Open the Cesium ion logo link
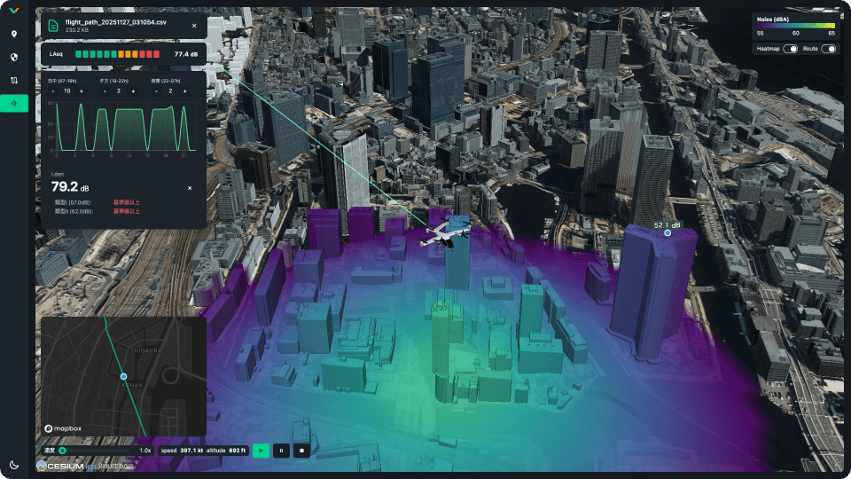This screenshot has width=851, height=479. coord(67,466)
